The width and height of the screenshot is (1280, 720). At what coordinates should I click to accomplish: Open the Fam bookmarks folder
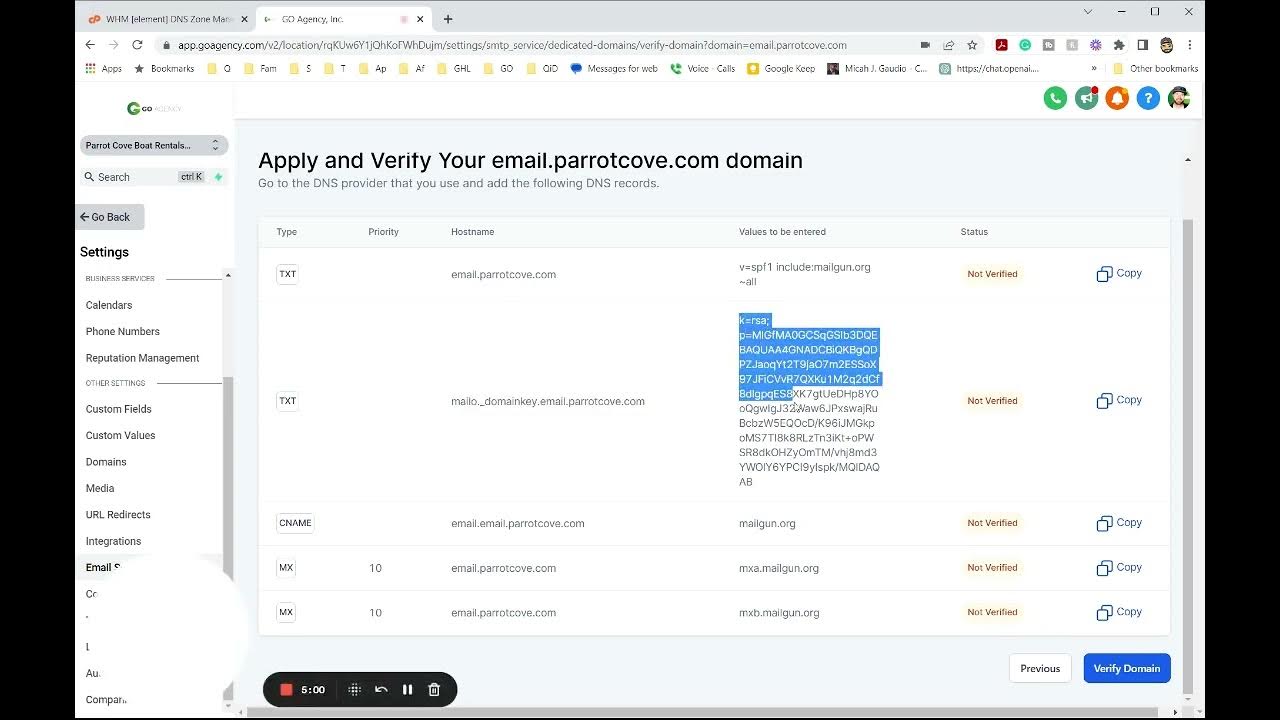260,69
